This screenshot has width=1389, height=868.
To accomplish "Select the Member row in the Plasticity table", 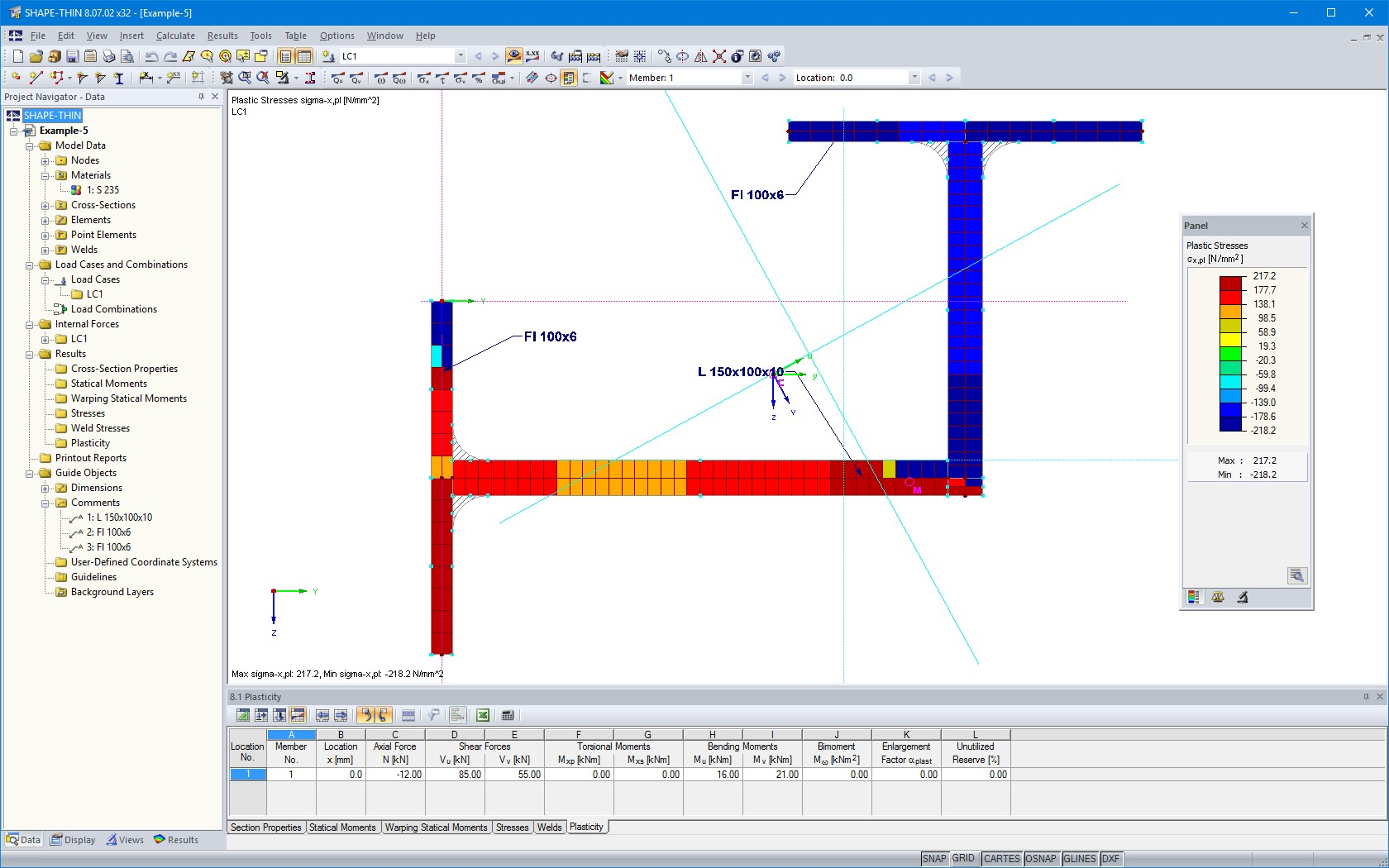I will [x=291, y=775].
